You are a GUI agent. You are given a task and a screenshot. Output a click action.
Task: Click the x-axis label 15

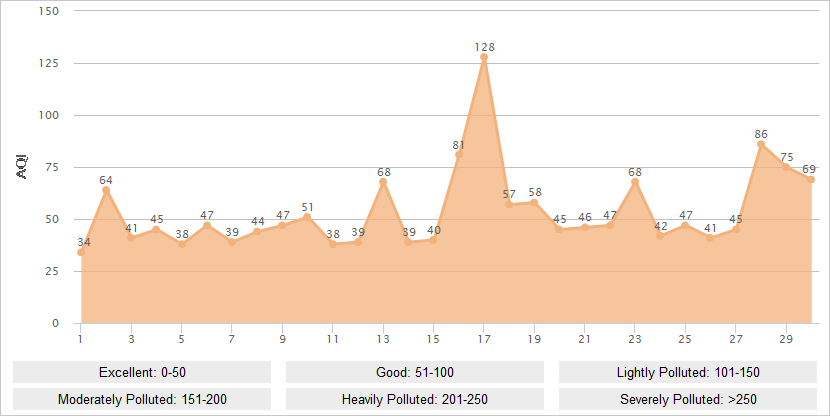434,339
